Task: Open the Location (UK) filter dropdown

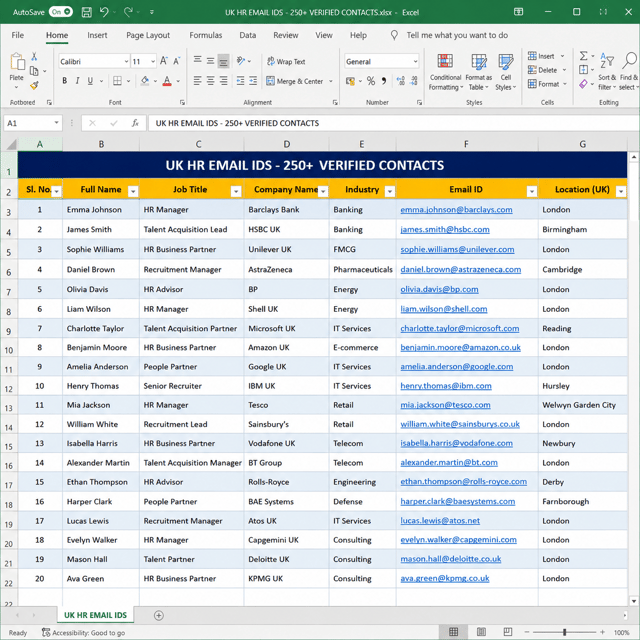Action: point(621,191)
